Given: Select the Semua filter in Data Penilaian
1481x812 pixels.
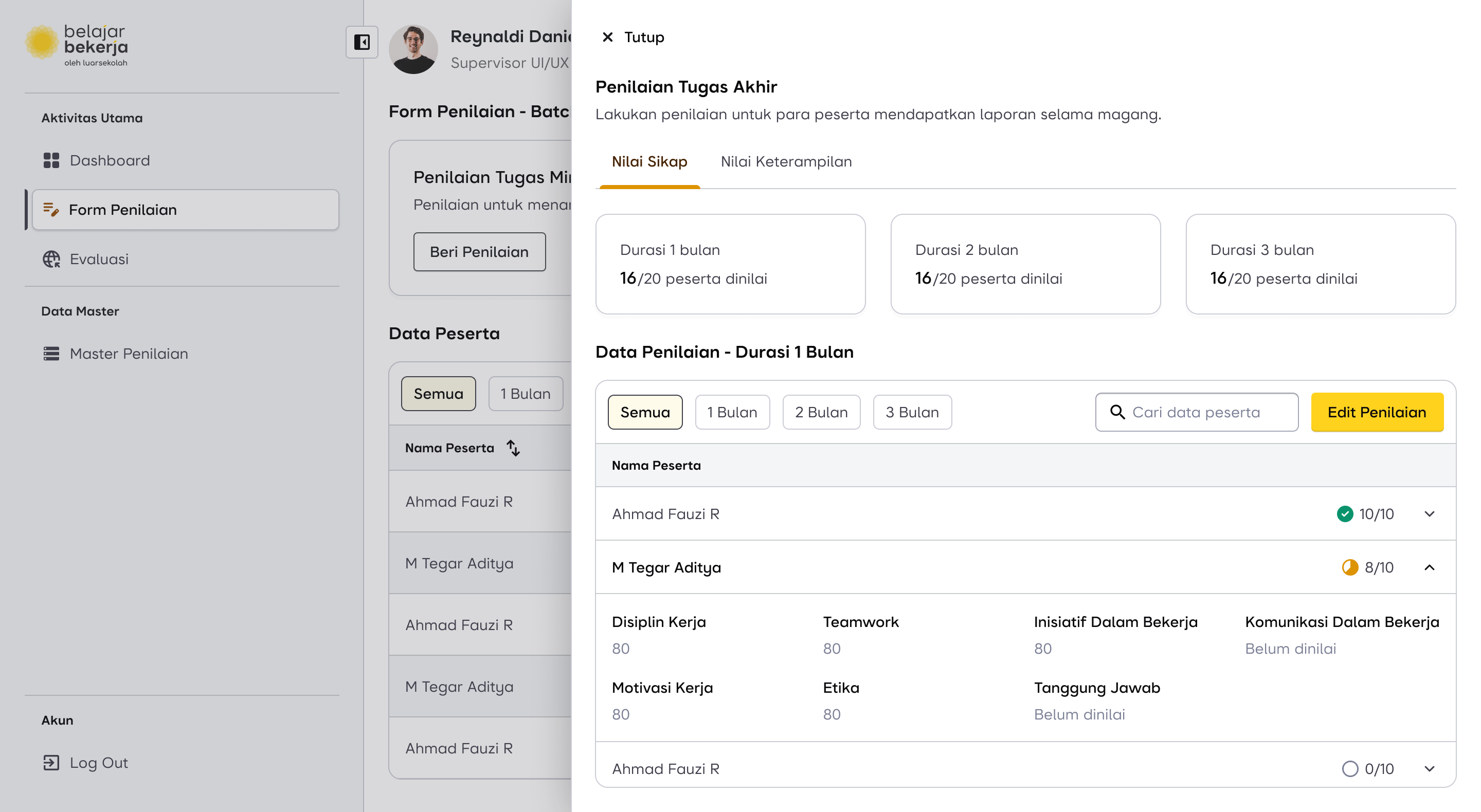Looking at the screenshot, I should 644,412.
